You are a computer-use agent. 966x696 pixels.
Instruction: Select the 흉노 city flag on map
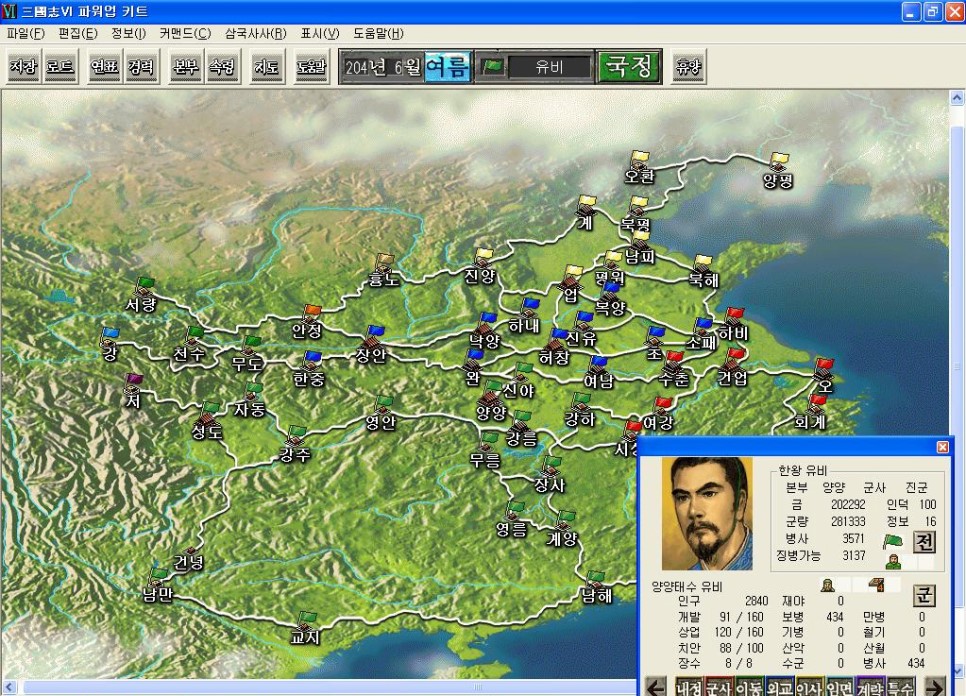(385, 262)
